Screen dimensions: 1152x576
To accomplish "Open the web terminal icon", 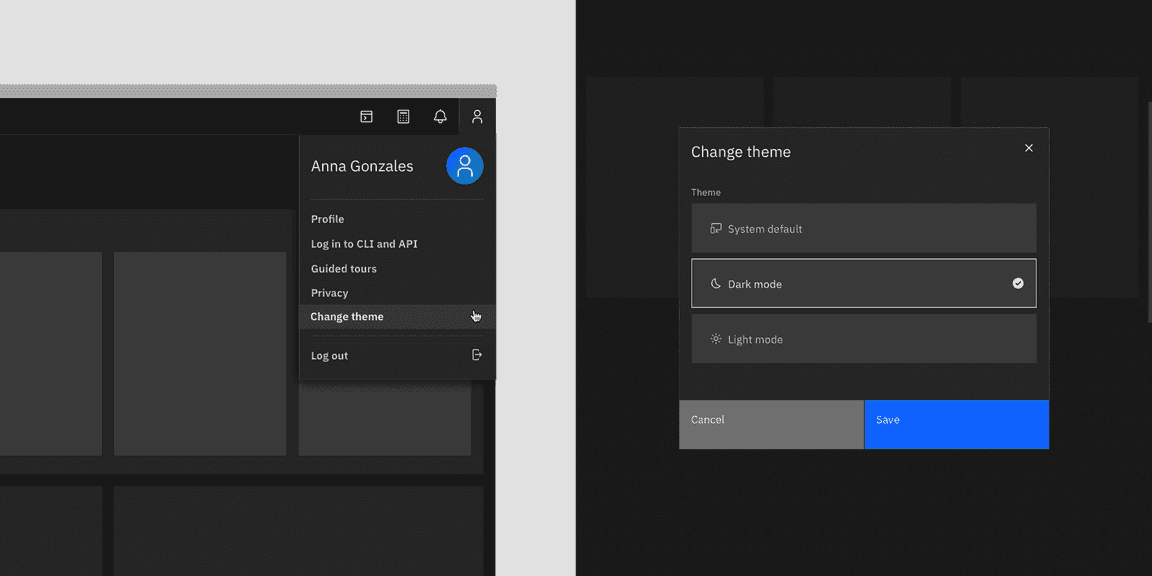I will [x=366, y=116].
